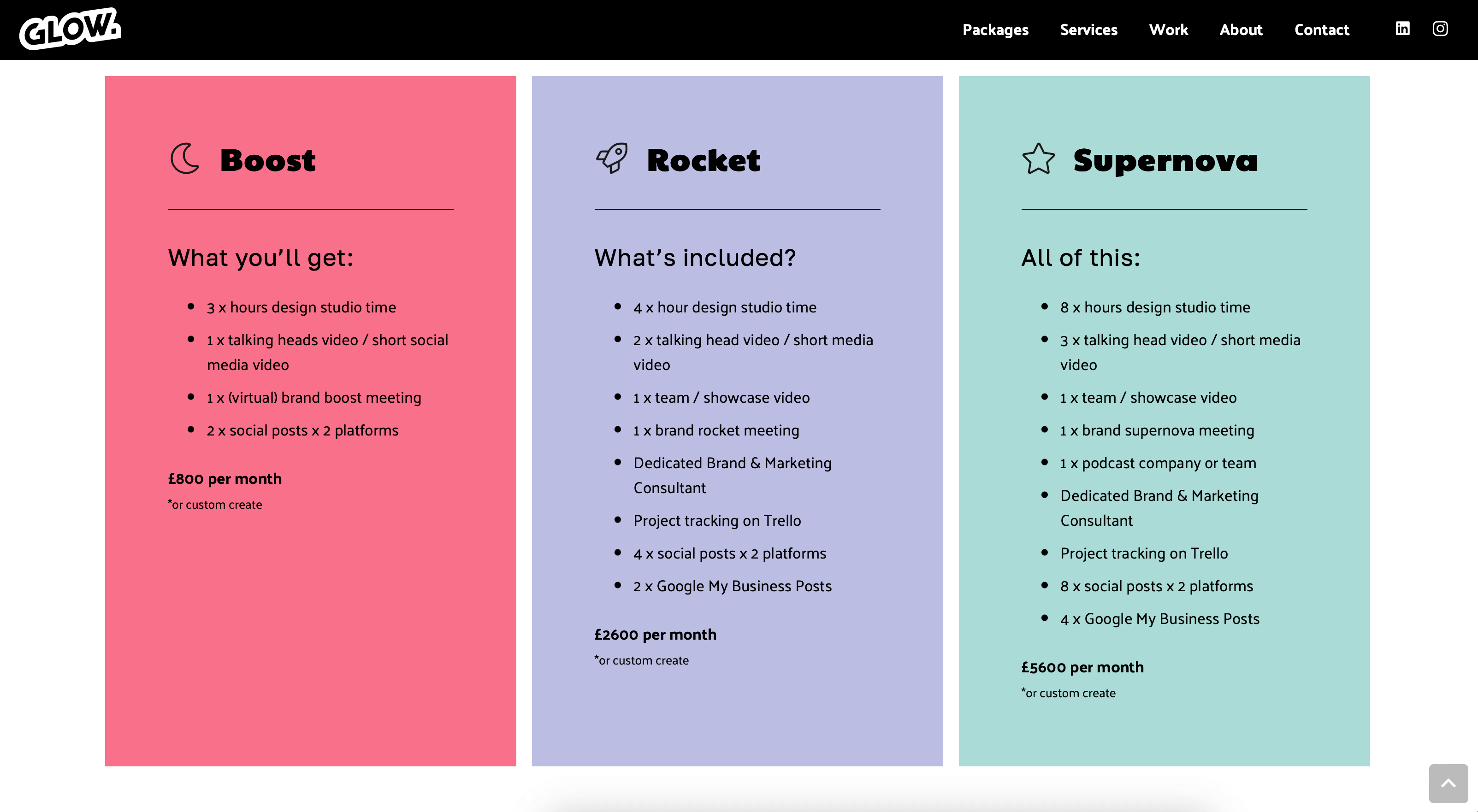
Task: Click '1 x podcast company or team'
Action: point(1158,463)
